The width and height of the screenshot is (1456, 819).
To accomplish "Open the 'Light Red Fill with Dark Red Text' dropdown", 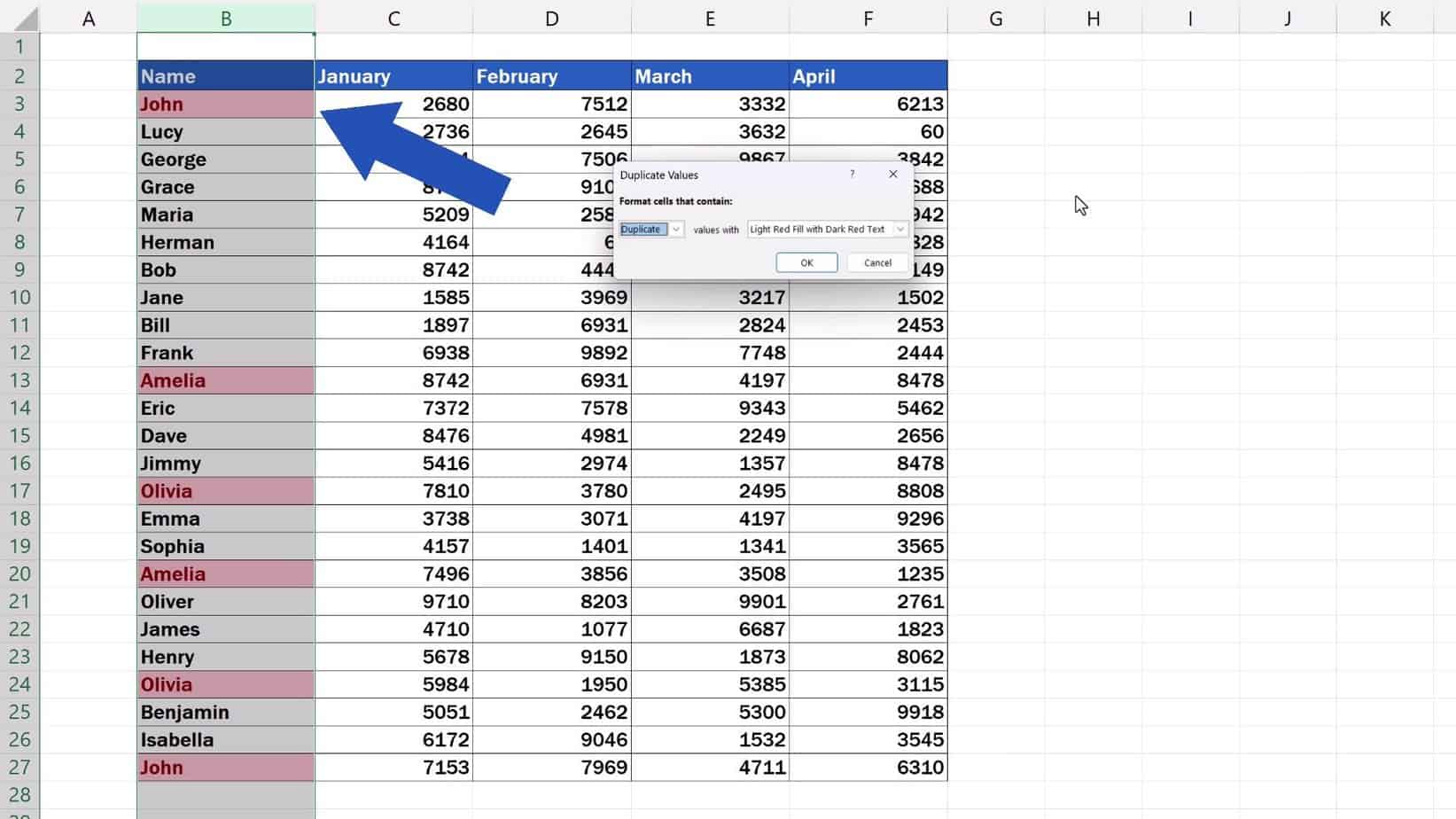I will (900, 230).
